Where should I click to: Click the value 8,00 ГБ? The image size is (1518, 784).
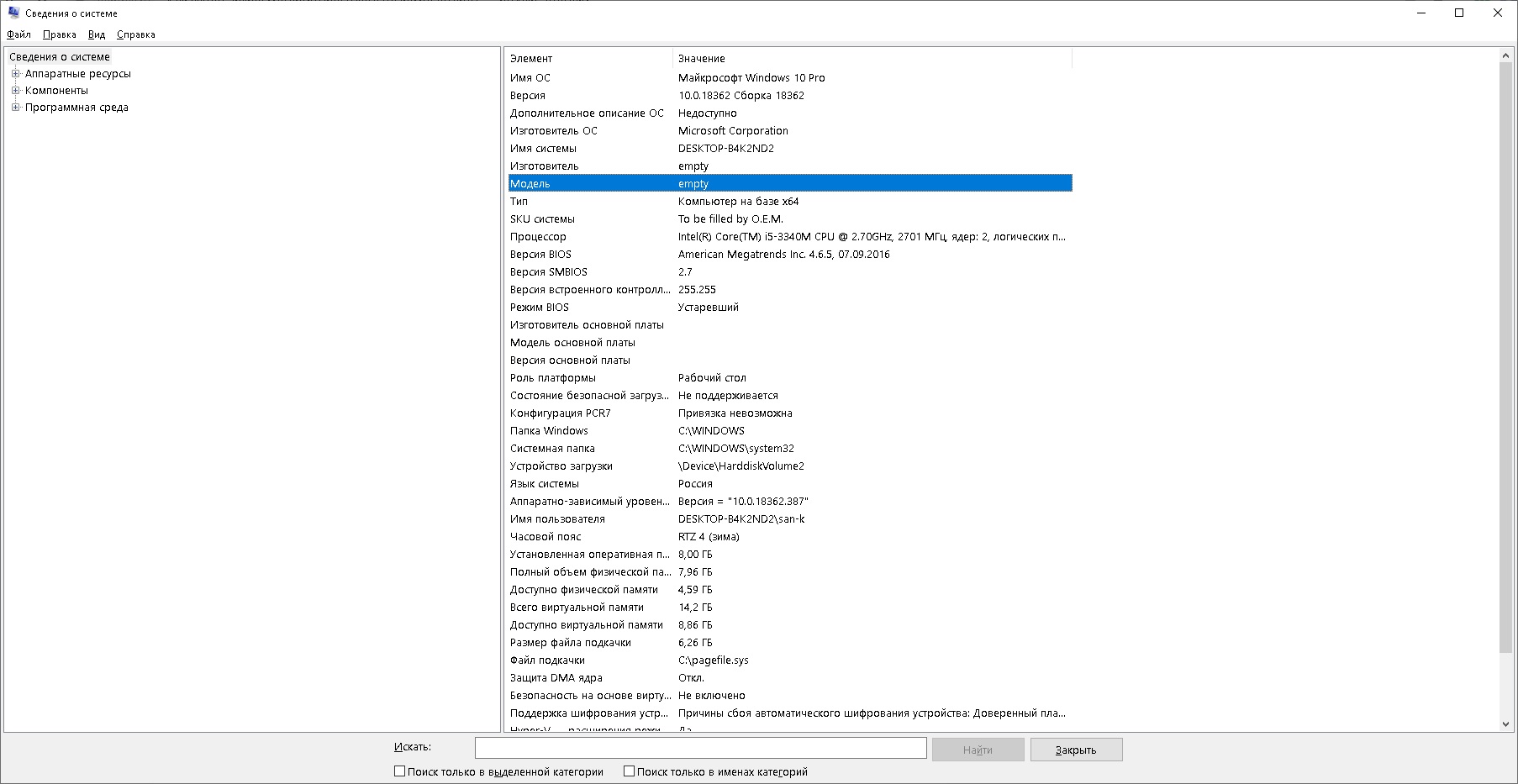[695, 554]
